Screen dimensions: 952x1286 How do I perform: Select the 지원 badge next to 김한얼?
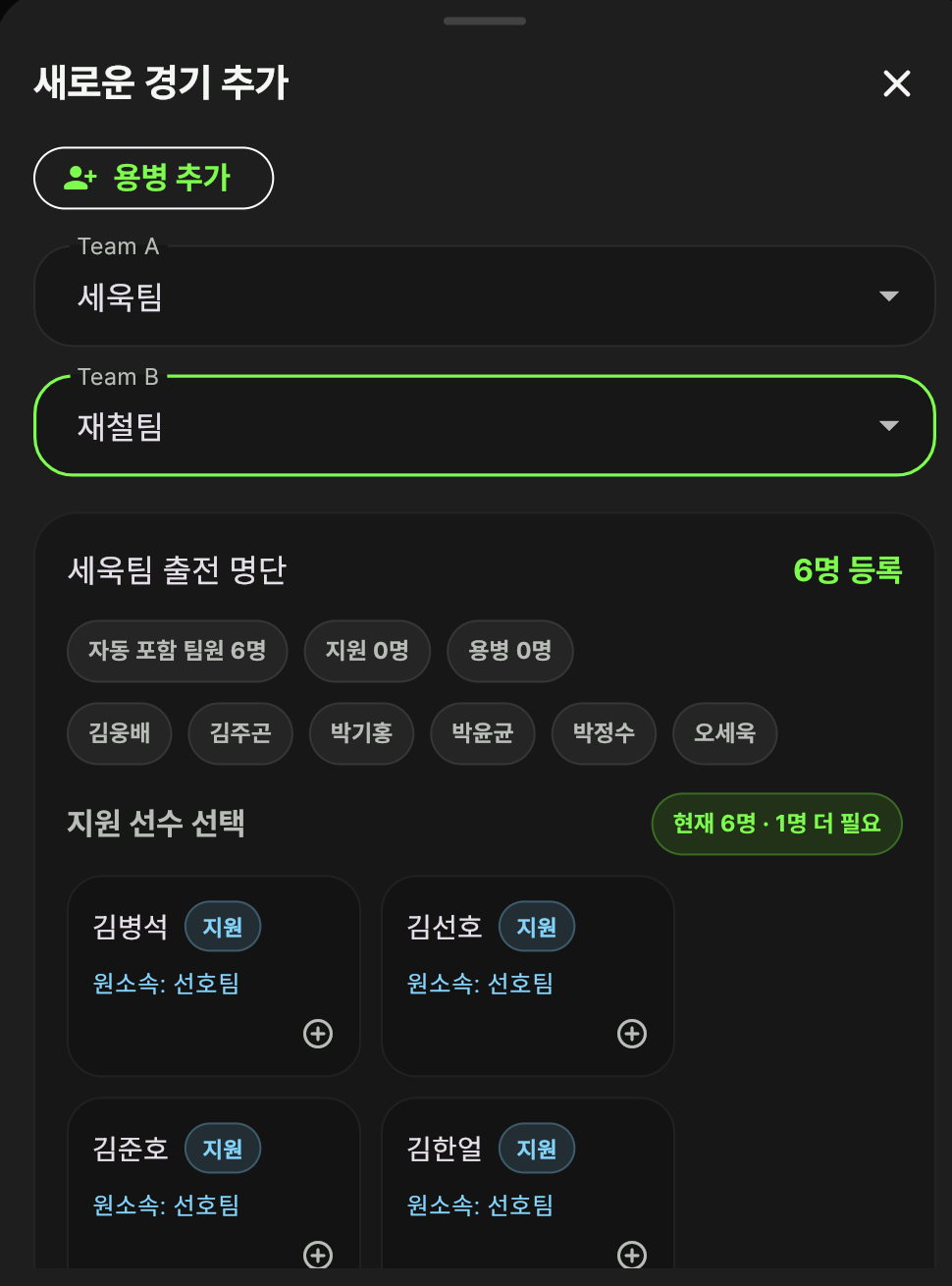(x=536, y=1148)
